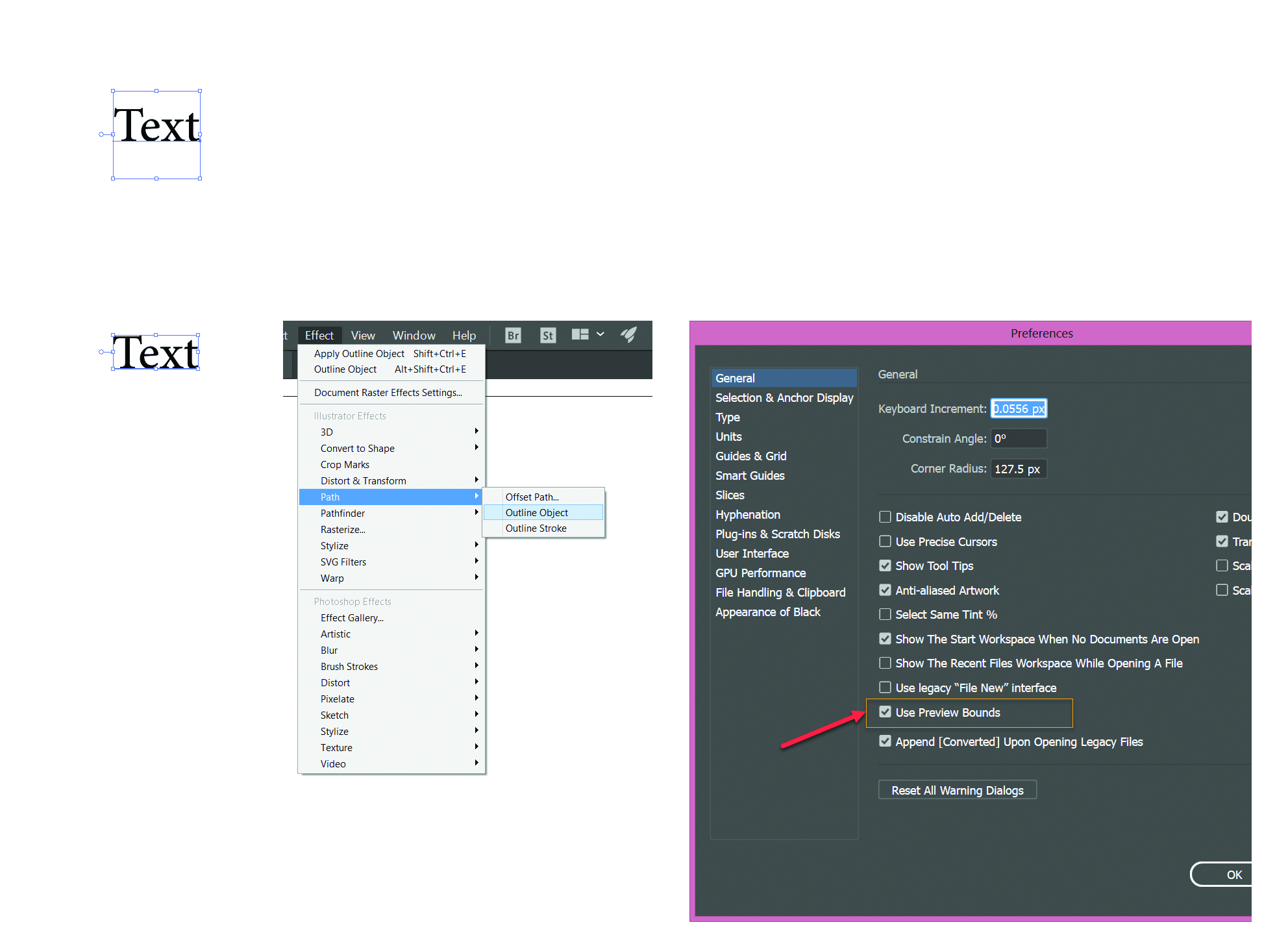The image size is (1288, 942).
Task: Uncheck Use Preview Bounds
Action: point(885,712)
